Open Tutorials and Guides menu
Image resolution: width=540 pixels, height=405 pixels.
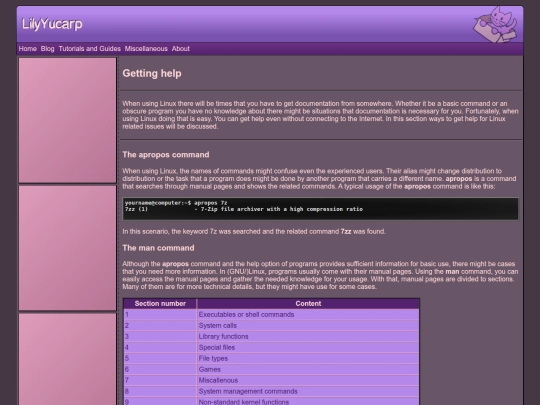[90, 49]
